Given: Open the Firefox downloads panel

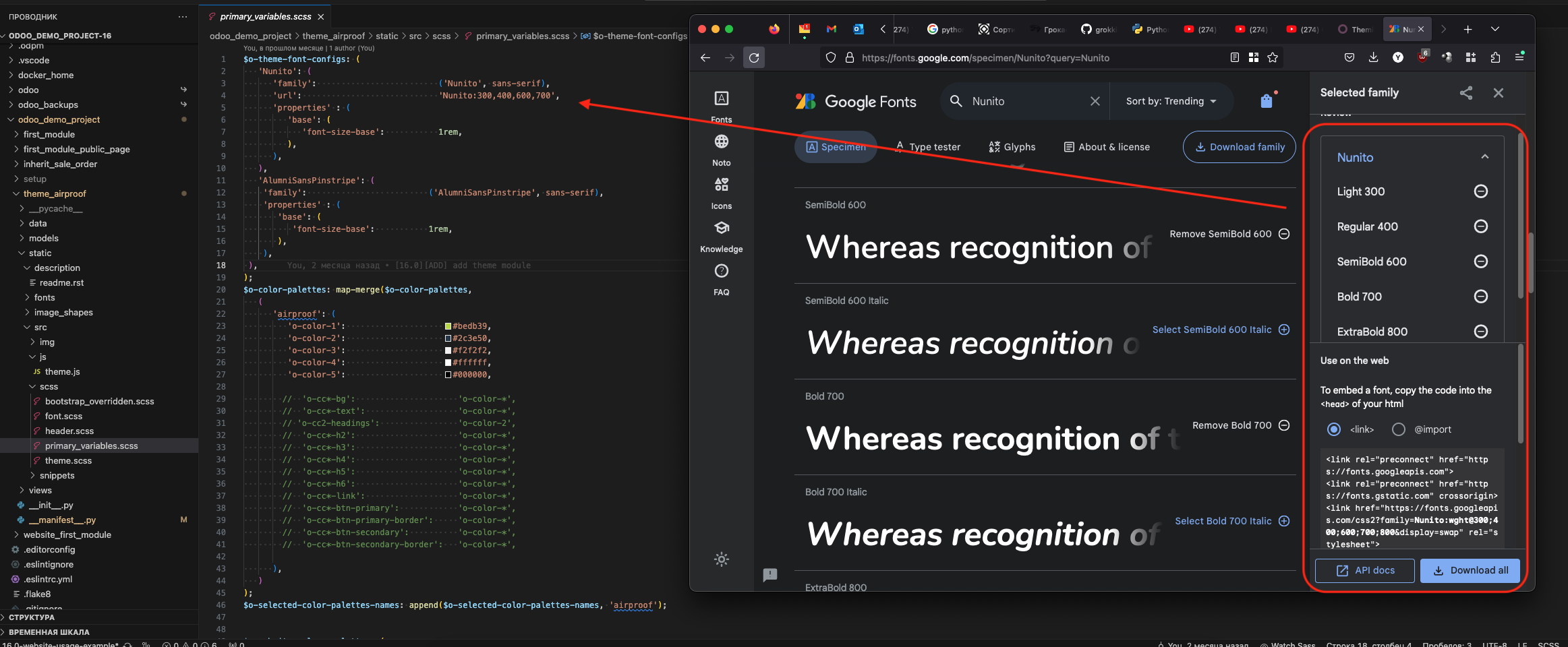Looking at the screenshot, I should click(1374, 58).
